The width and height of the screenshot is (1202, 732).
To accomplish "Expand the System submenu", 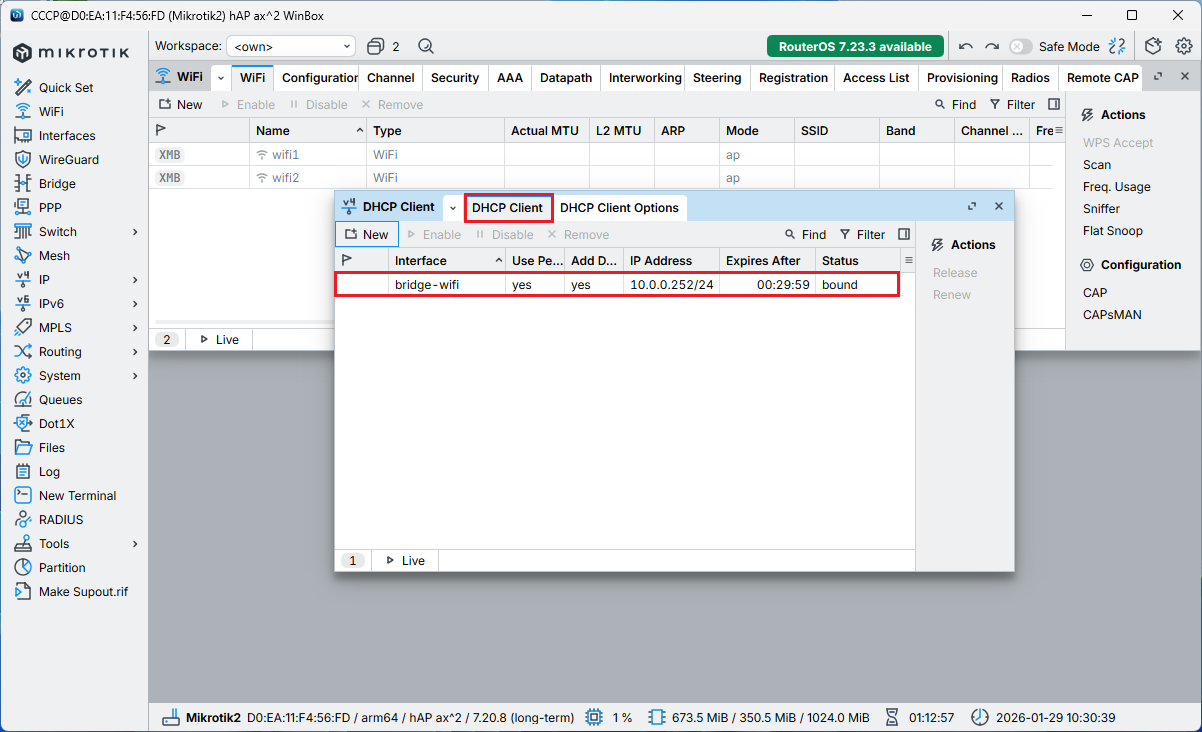I will point(135,376).
